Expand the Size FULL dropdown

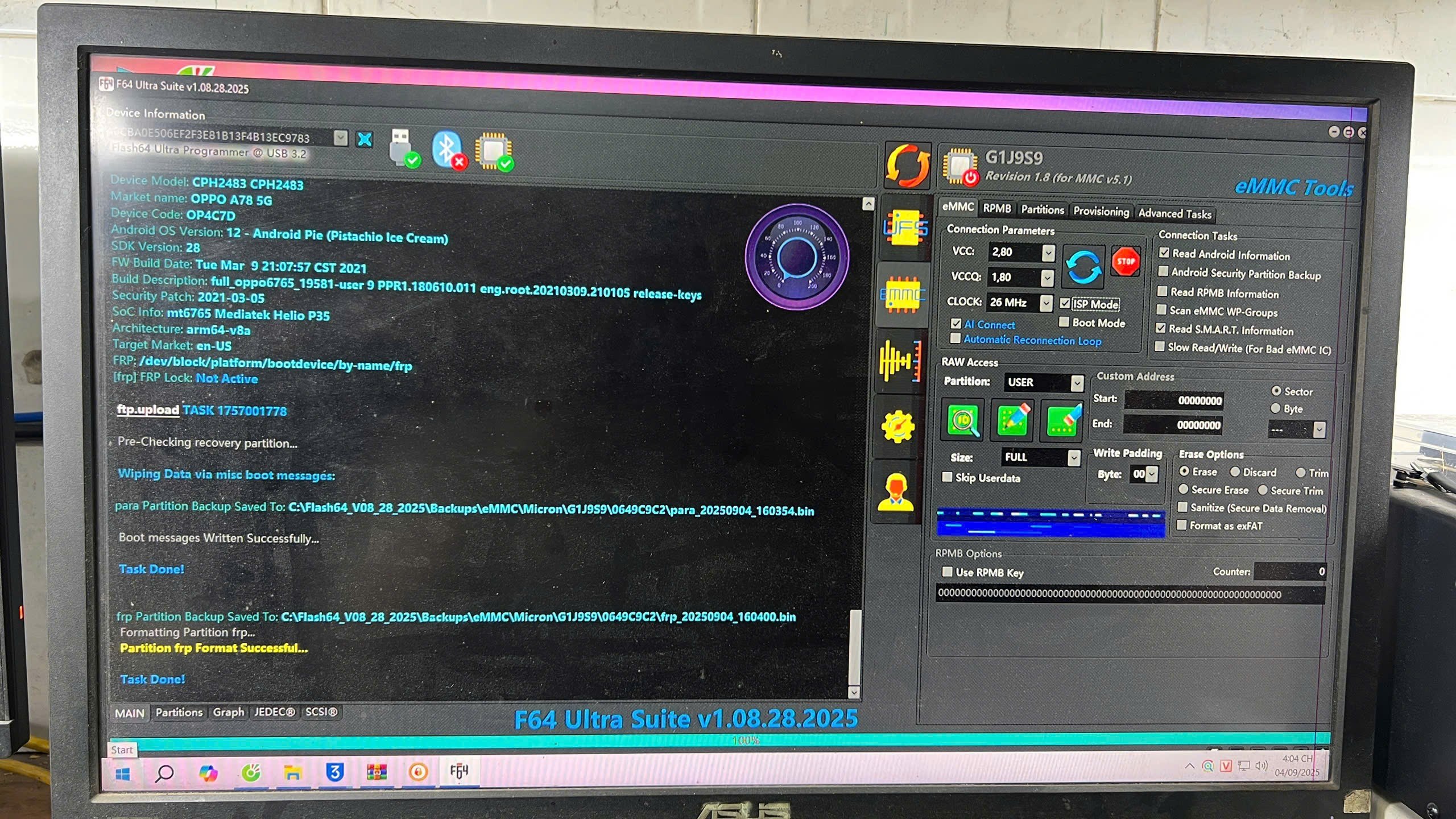[1073, 457]
